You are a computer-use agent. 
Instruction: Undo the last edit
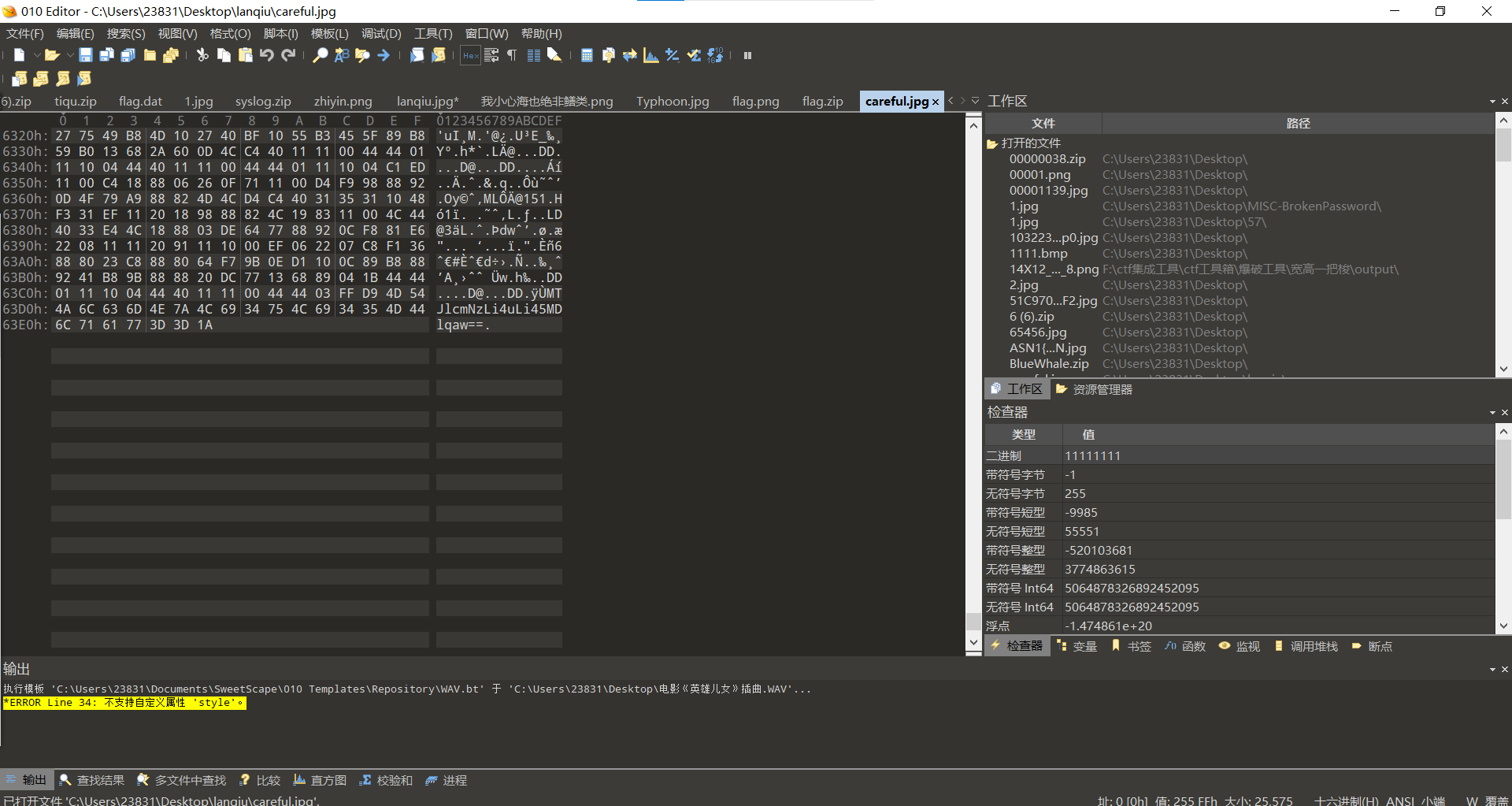click(267, 55)
